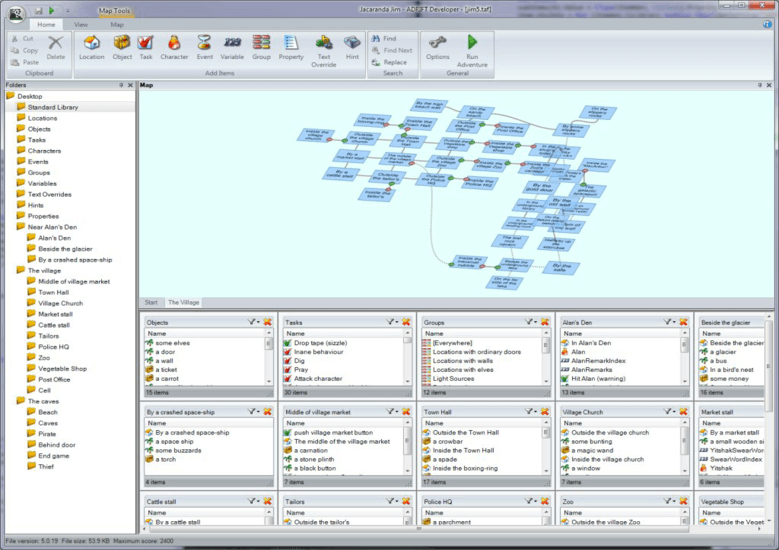Screen dimensions: 779x550
Task: Click the Hint icon in ribbon
Action: coord(352,47)
